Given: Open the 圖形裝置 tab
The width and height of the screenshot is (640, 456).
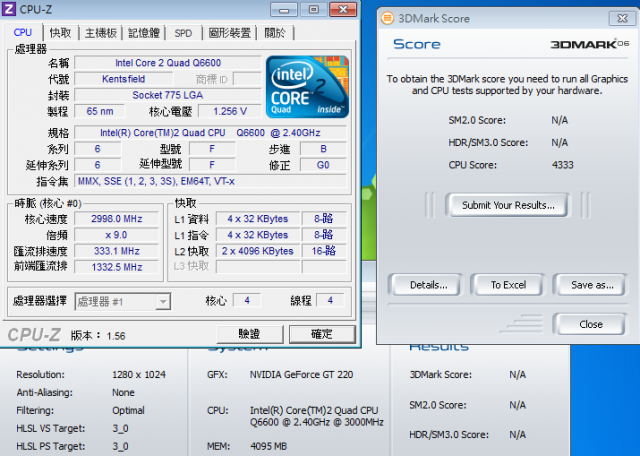Looking at the screenshot, I should [229, 33].
